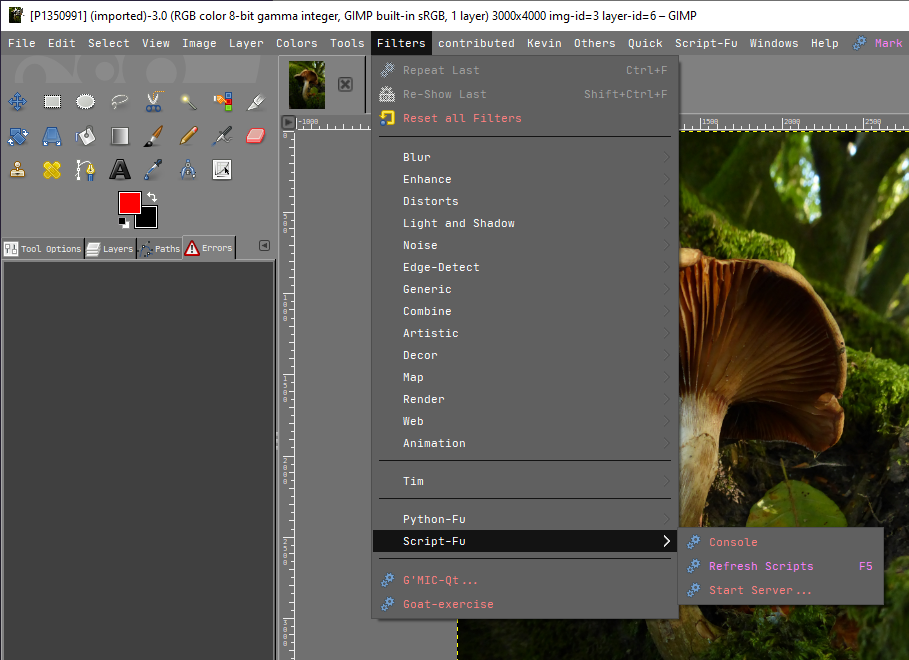Open the dock tab configuration menu
909x660 pixels.
(264, 246)
